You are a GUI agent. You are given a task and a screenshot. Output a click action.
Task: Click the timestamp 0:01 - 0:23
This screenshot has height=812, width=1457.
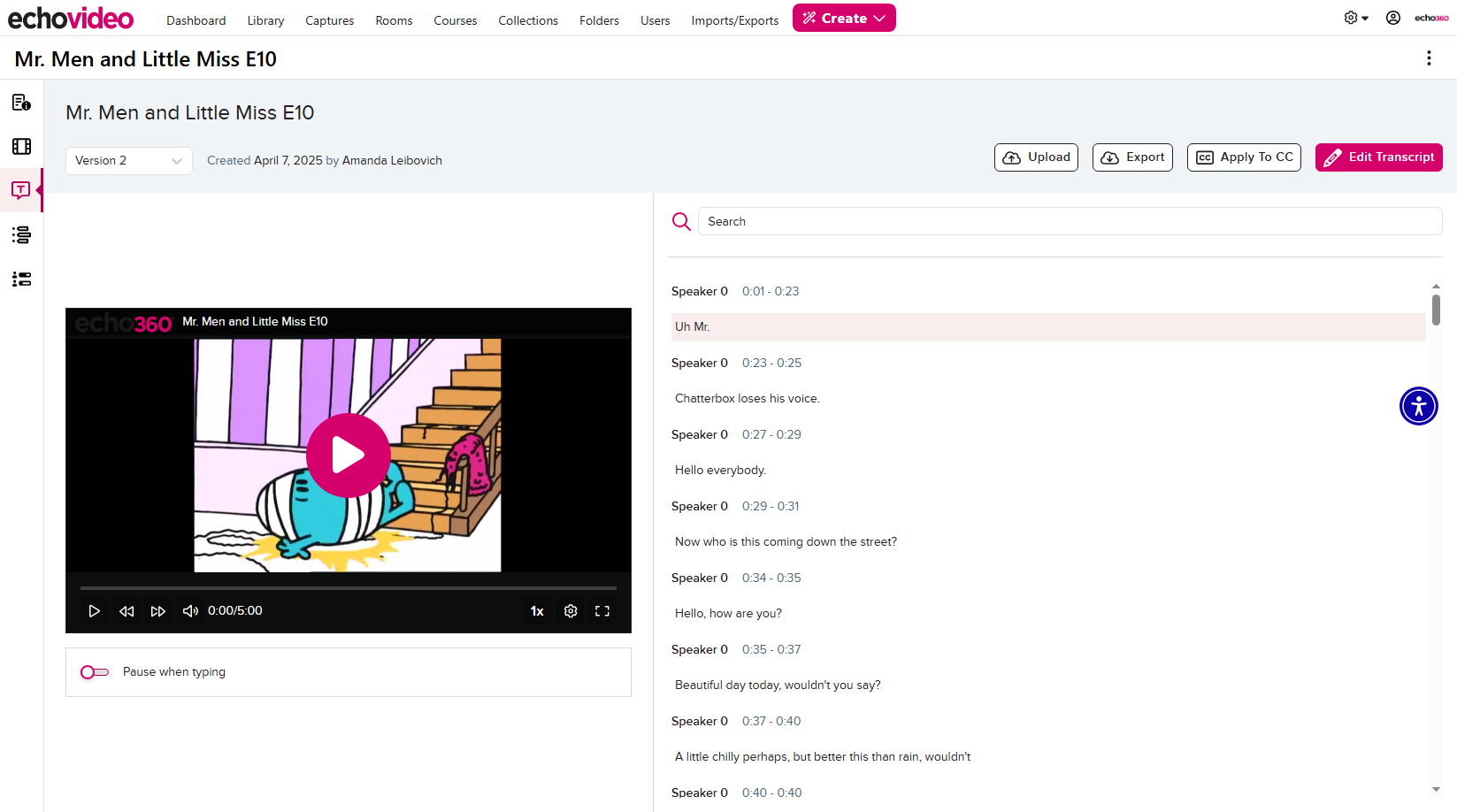(771, 291)
